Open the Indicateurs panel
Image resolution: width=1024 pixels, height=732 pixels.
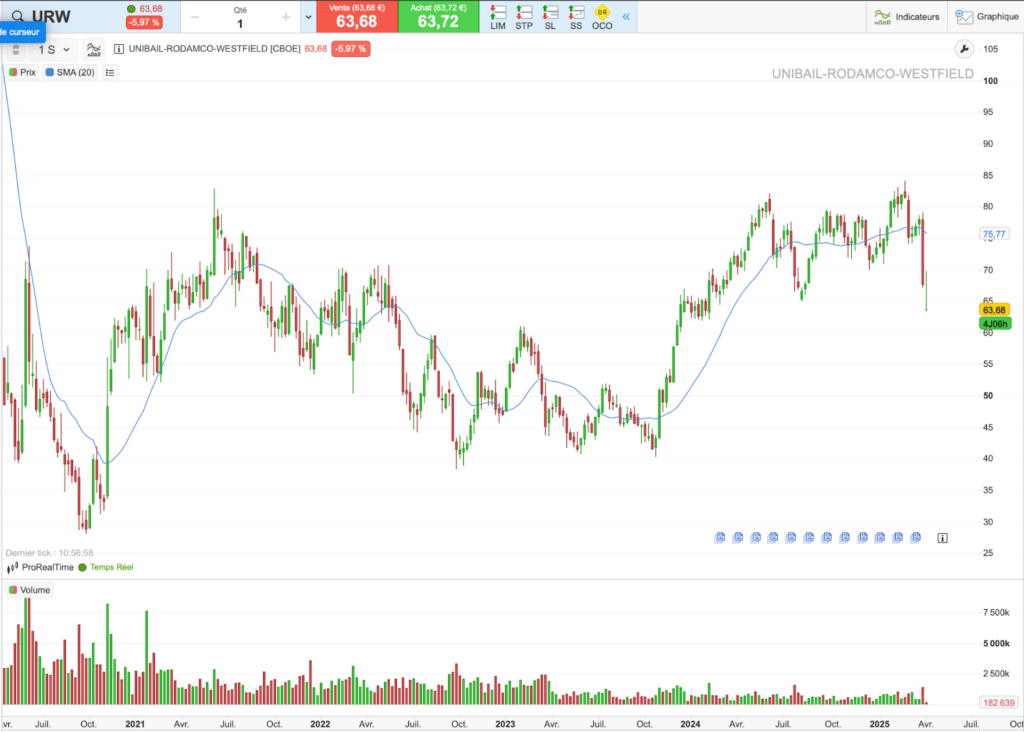906,17
